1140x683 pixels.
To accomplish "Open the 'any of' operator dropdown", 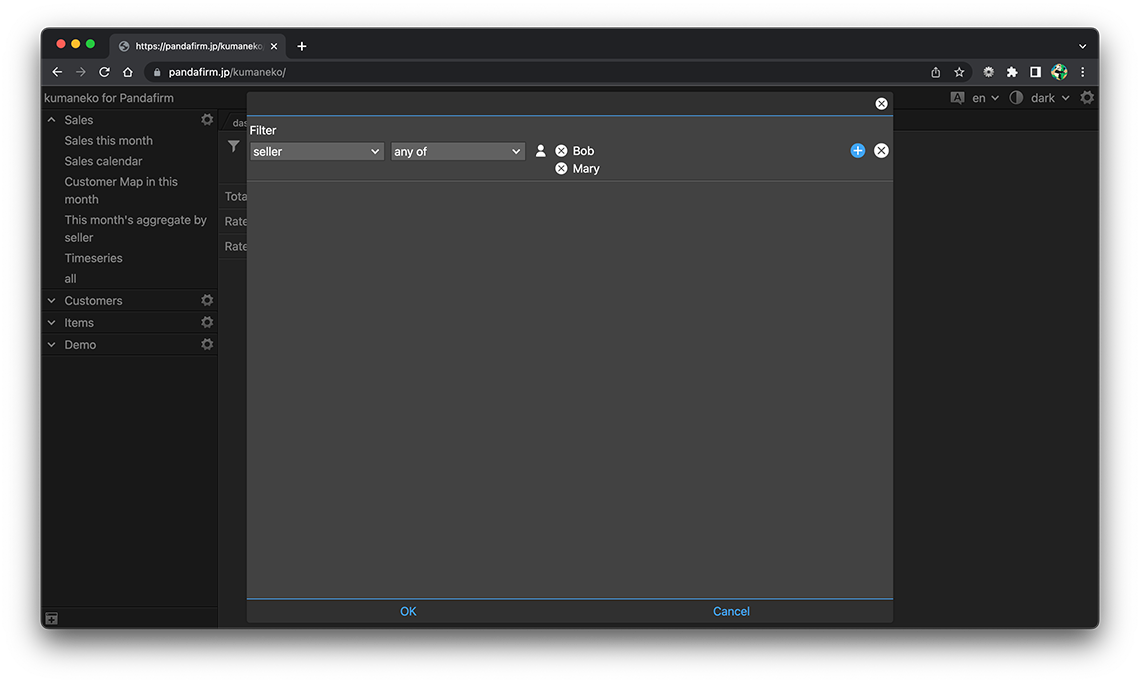I will coord(458,152).
